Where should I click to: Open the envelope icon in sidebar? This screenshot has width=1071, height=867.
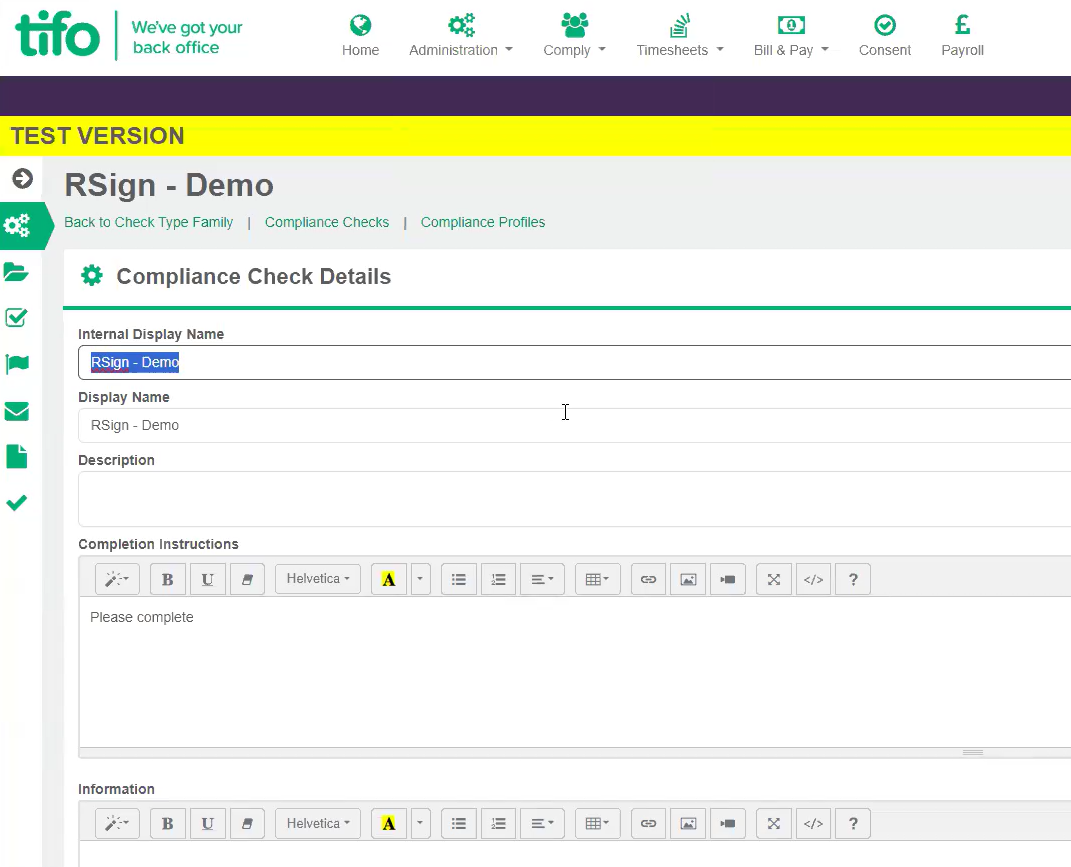[16, 411]
